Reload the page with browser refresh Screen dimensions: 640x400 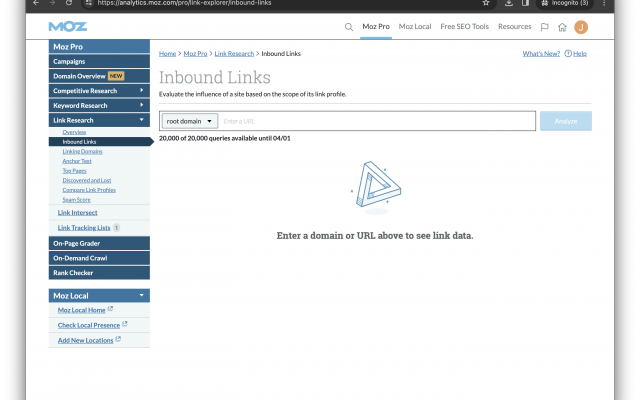pos(69,3)
